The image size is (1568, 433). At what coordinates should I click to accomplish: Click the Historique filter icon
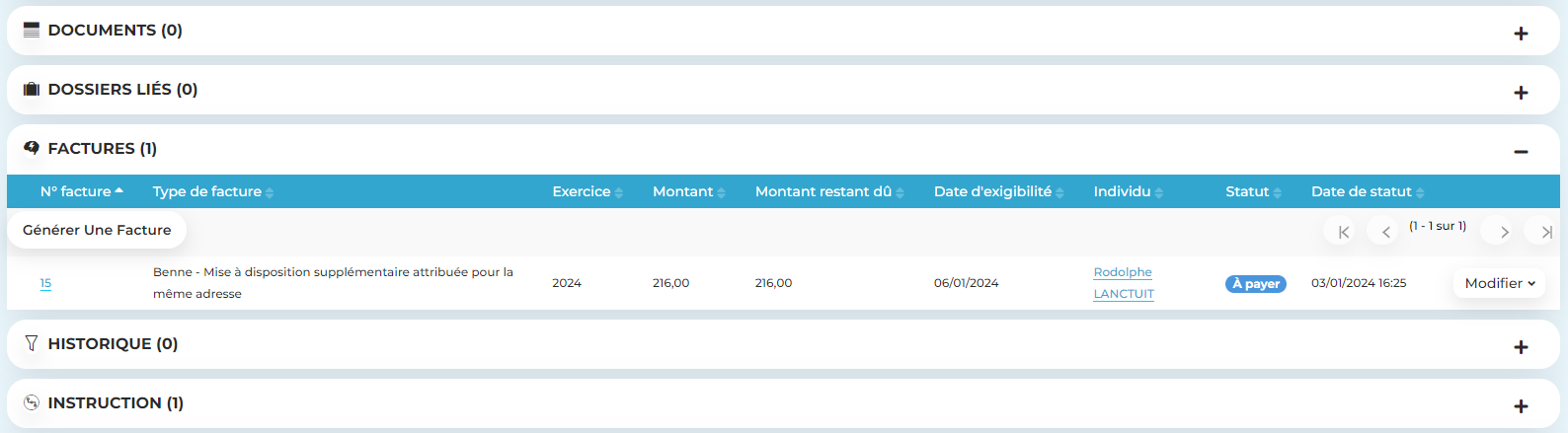[x=32, y=343]
